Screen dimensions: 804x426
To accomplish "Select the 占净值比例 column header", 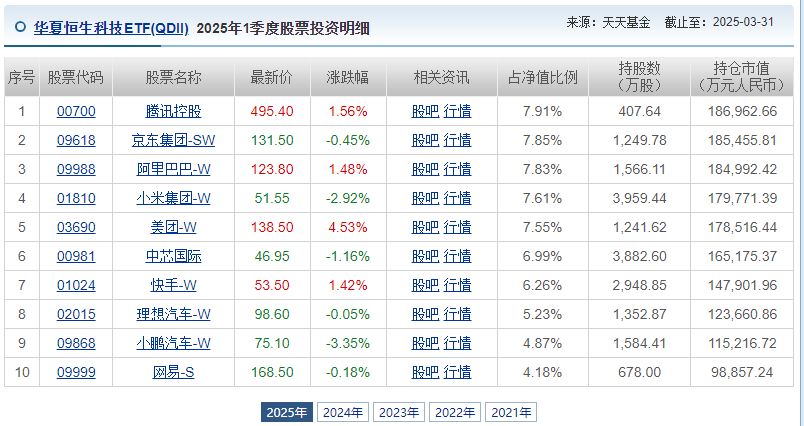I will tap(542, 77).
